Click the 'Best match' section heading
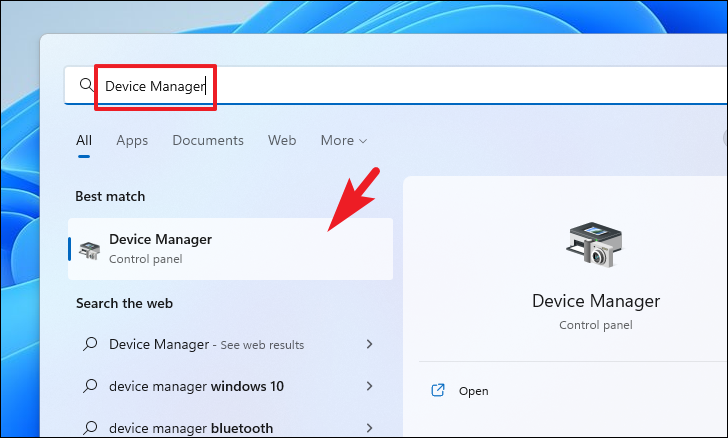The height and width of the screenshot is (438, 728). click(x=110, y=196)
